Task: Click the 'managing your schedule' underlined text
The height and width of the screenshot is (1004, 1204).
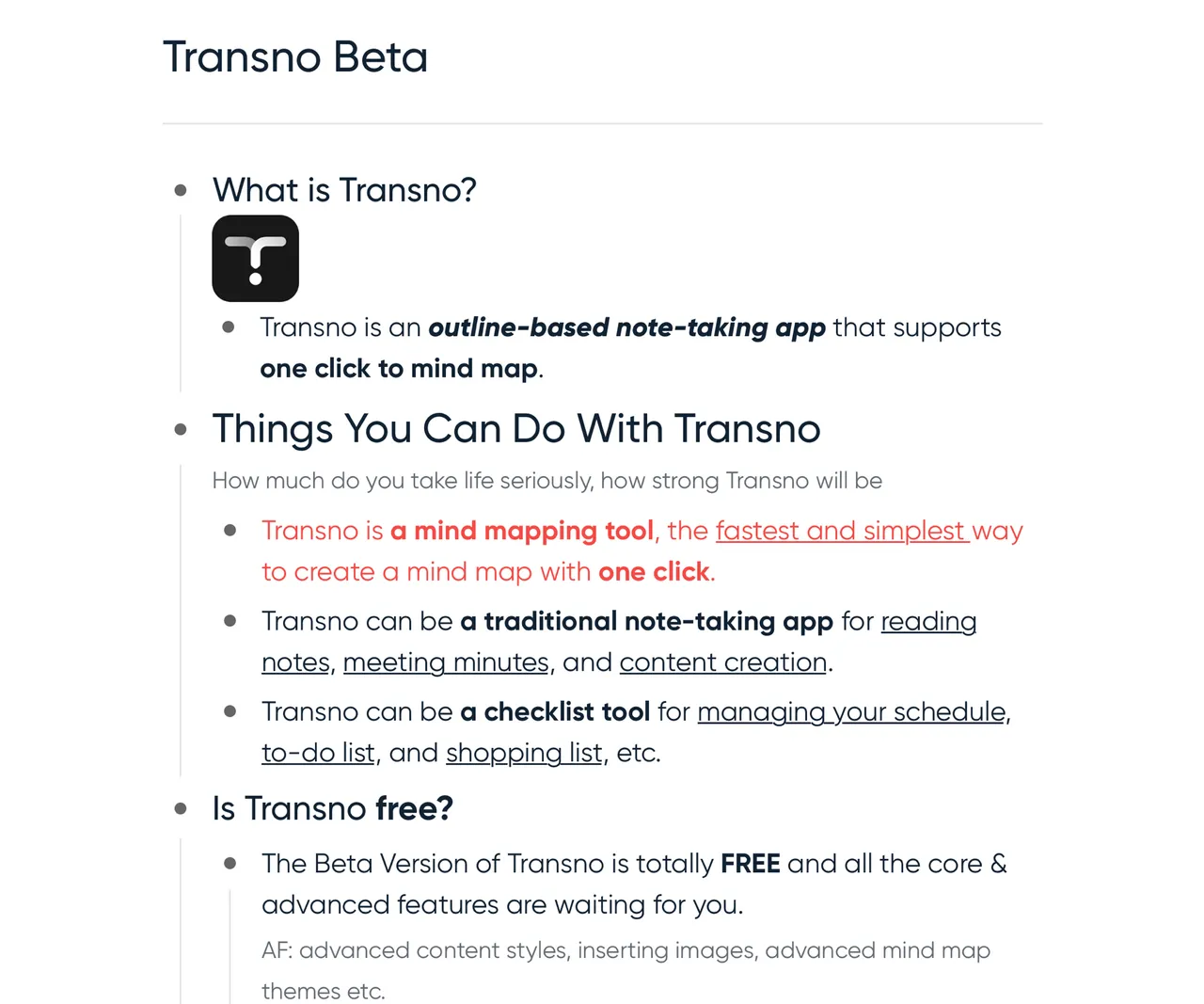Action: [851, 712]
